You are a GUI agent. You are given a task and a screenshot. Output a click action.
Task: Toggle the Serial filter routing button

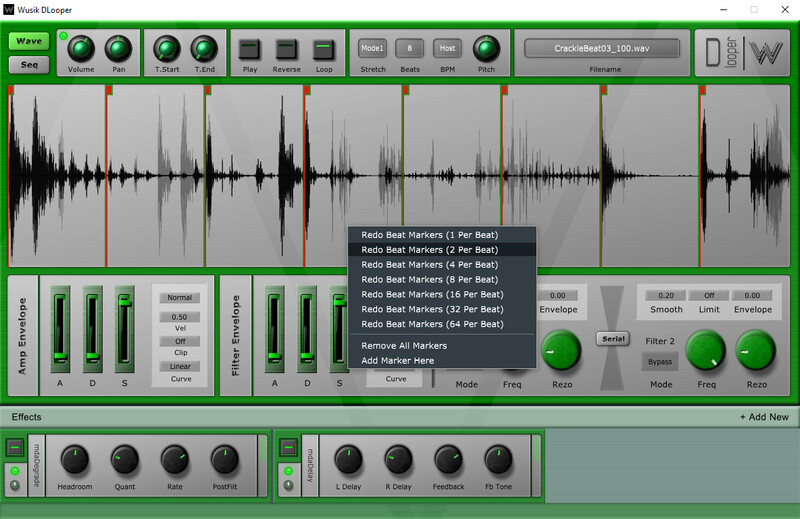[613, 339]
